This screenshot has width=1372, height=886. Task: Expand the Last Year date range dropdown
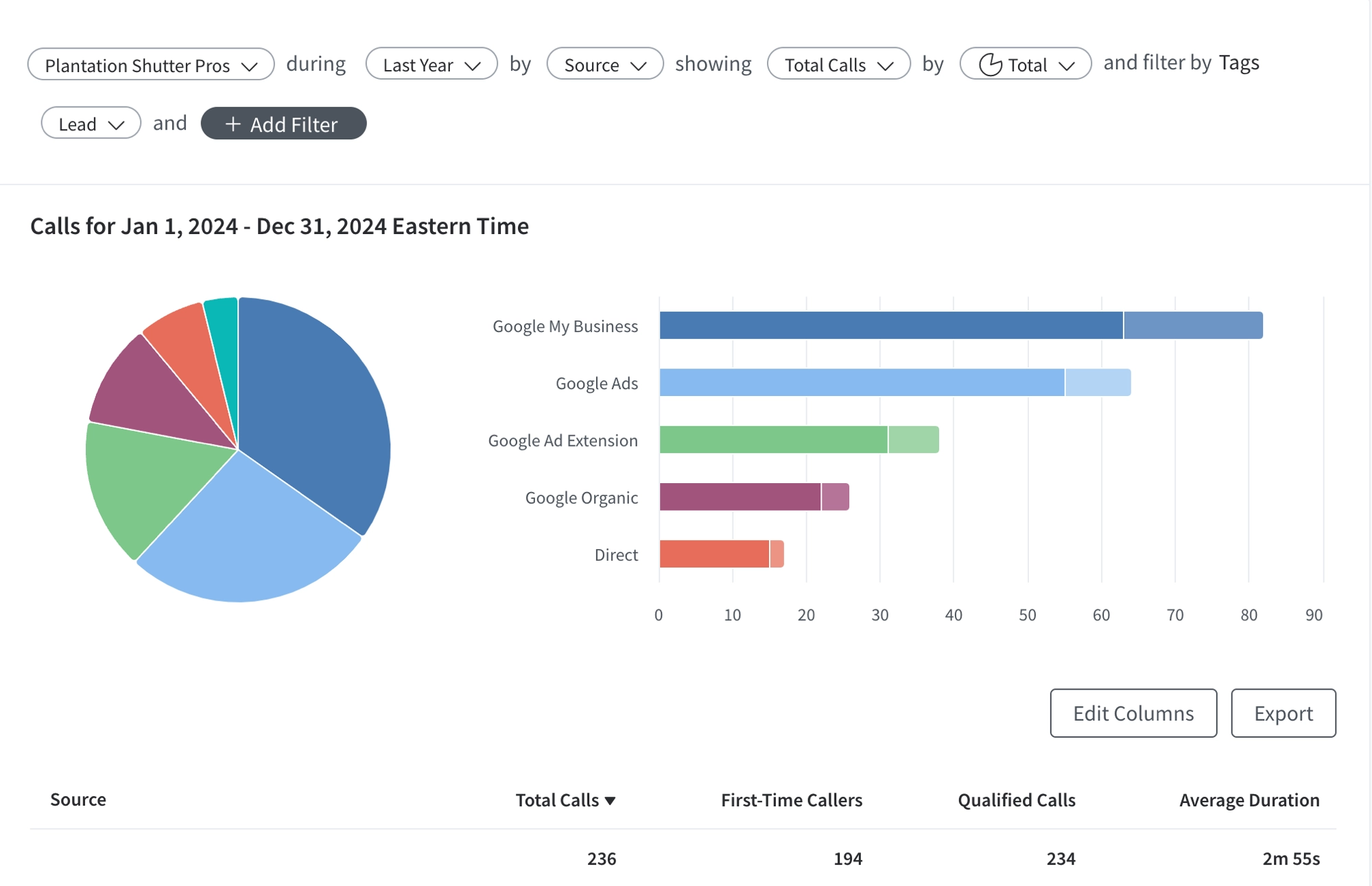point(431,65)
